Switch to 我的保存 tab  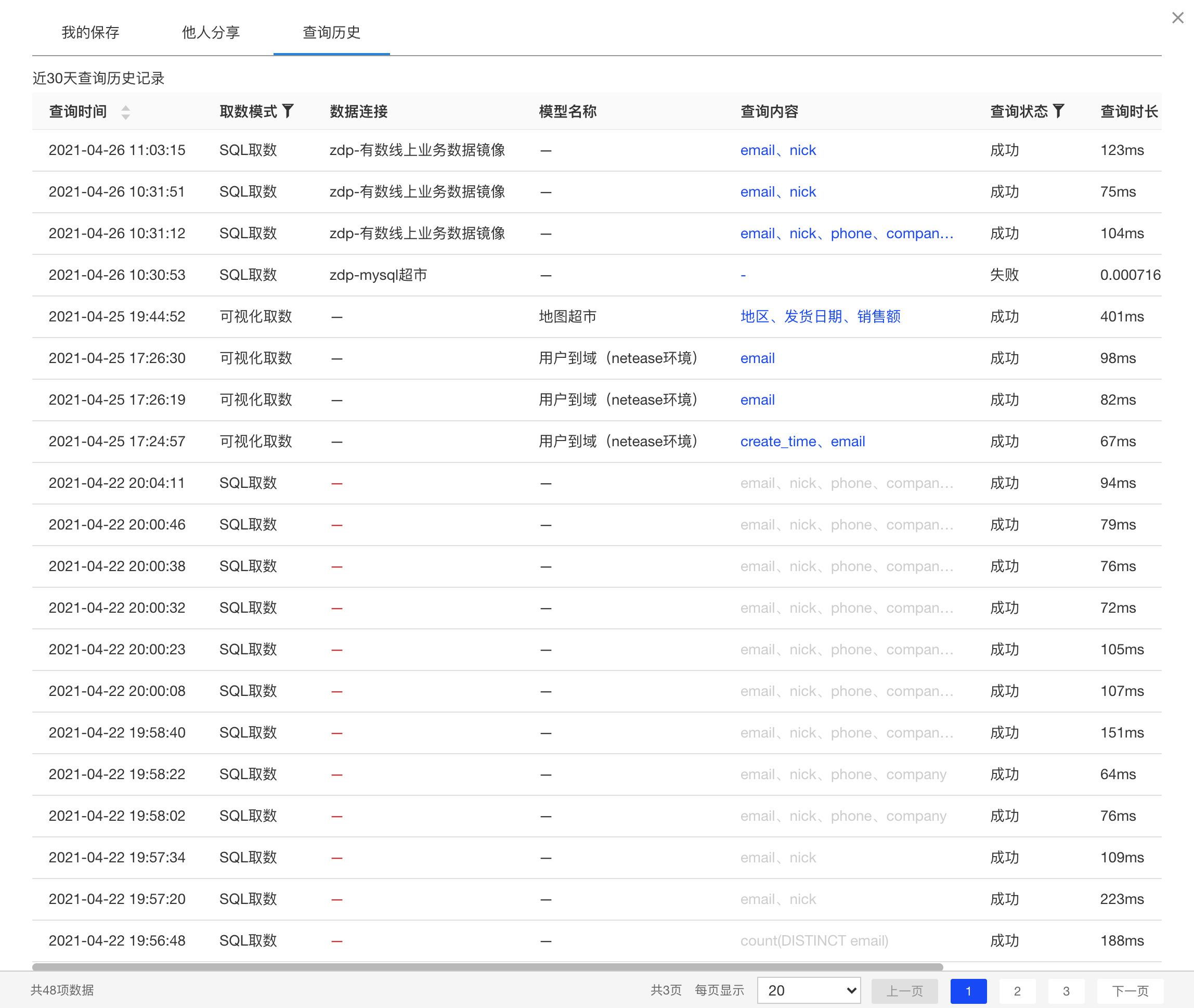tap(90, 33)
